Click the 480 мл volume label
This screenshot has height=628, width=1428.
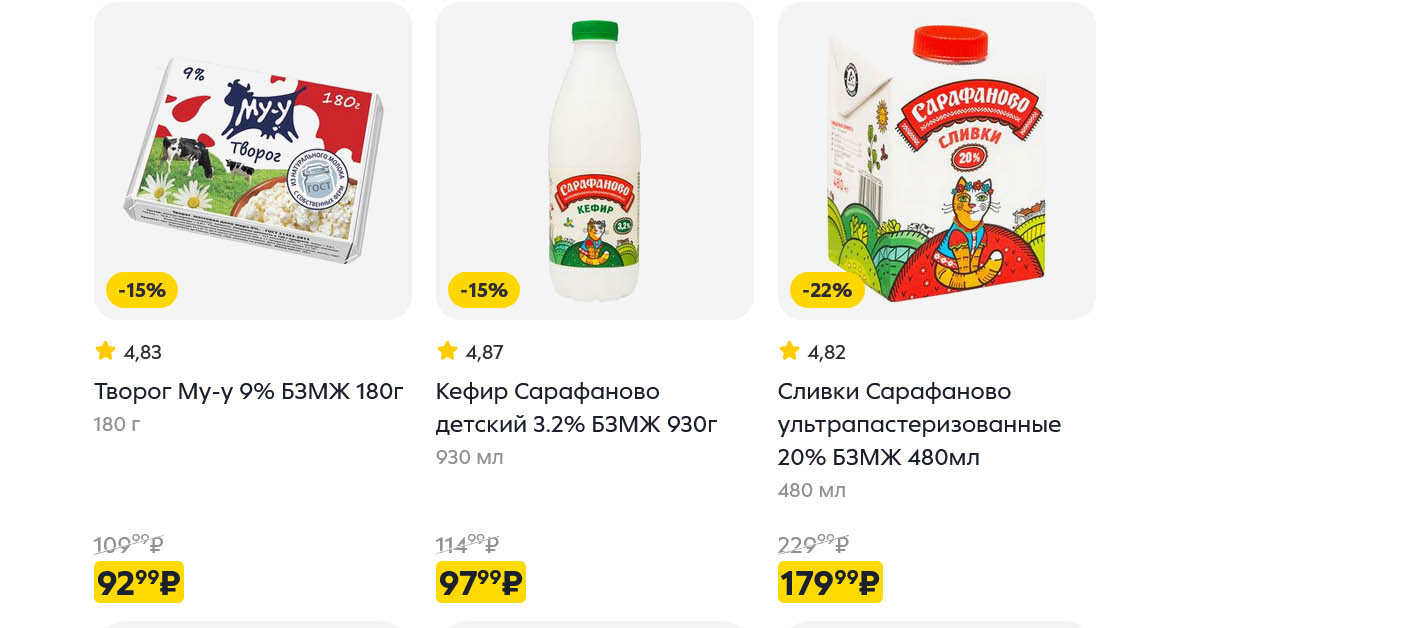(812, 490)
